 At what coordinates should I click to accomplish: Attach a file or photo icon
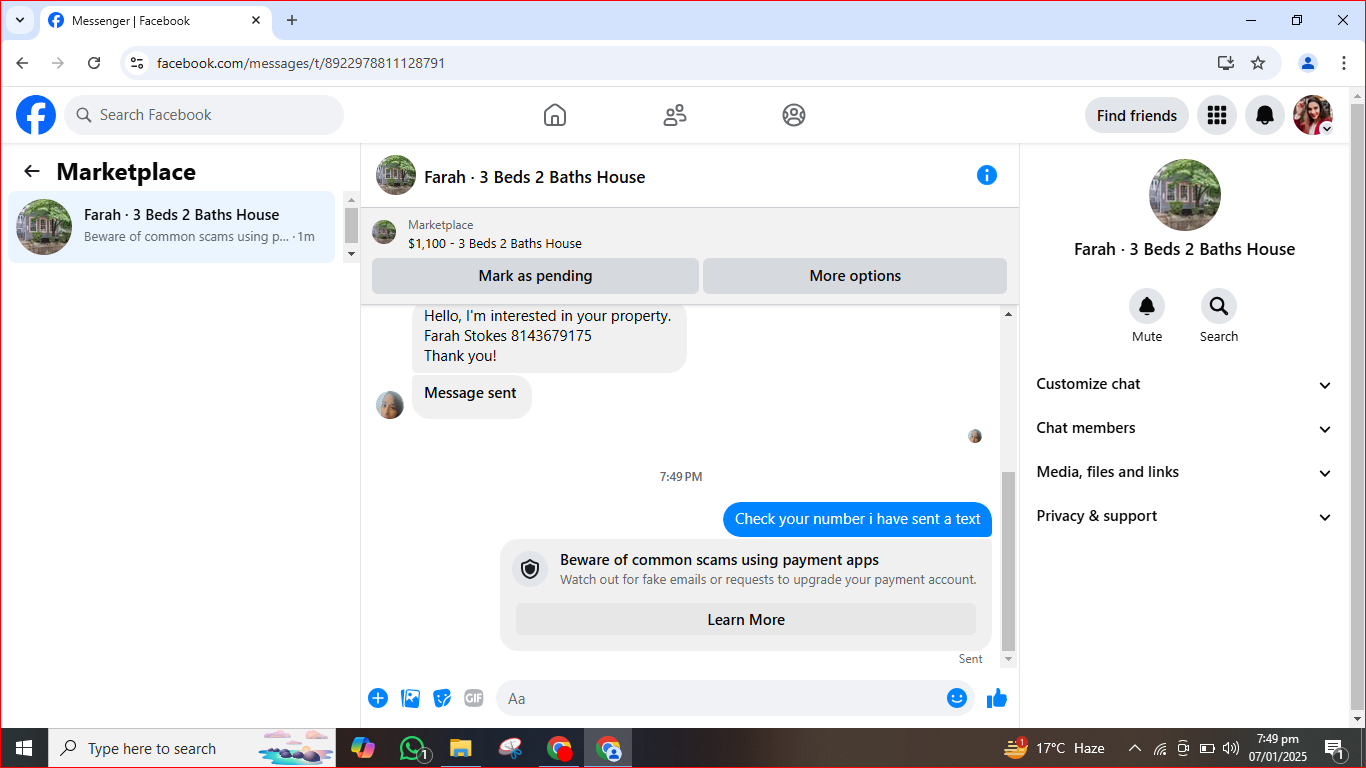[410, 698]
